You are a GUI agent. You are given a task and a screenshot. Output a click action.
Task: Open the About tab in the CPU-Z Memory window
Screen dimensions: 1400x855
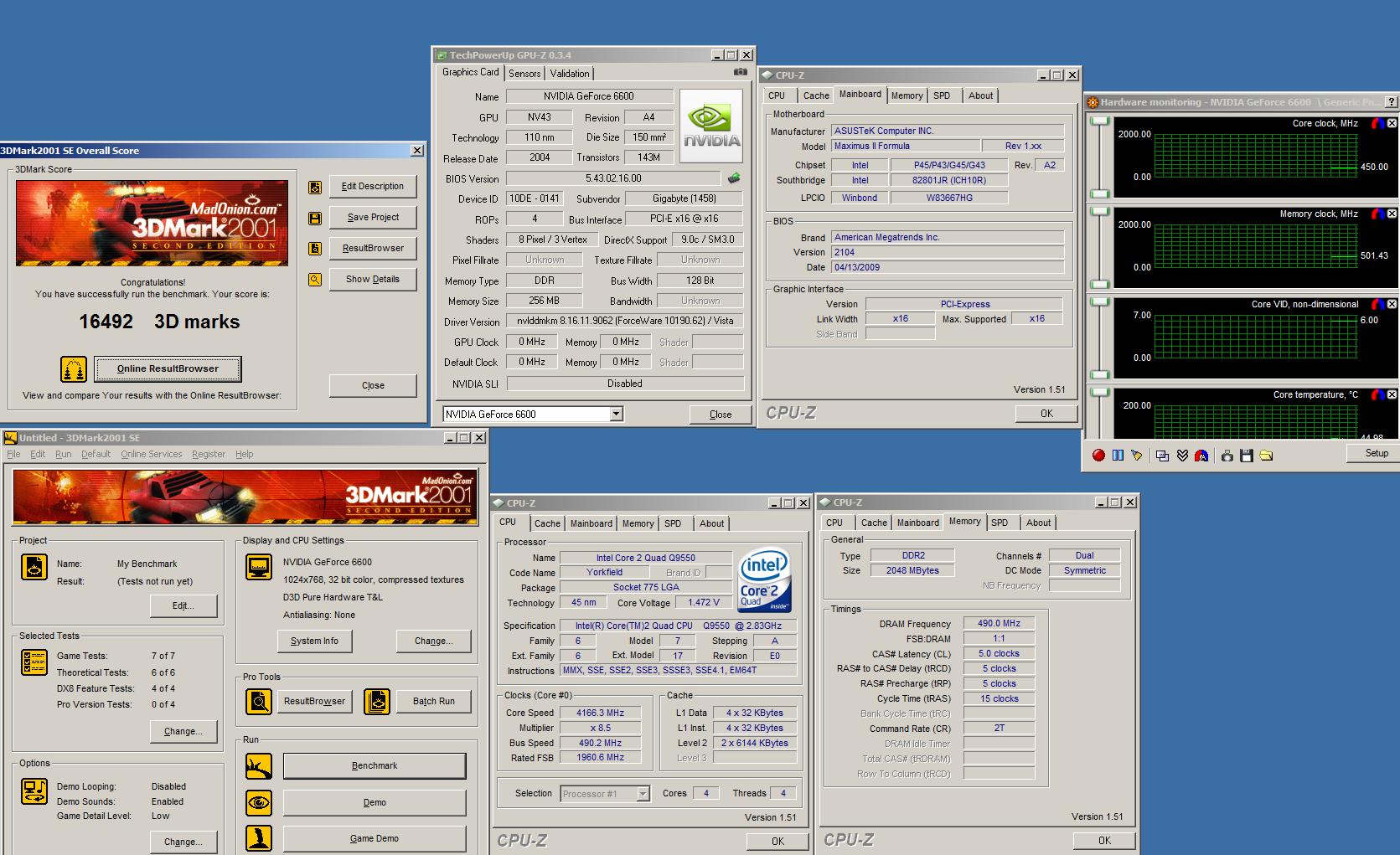1038,523
